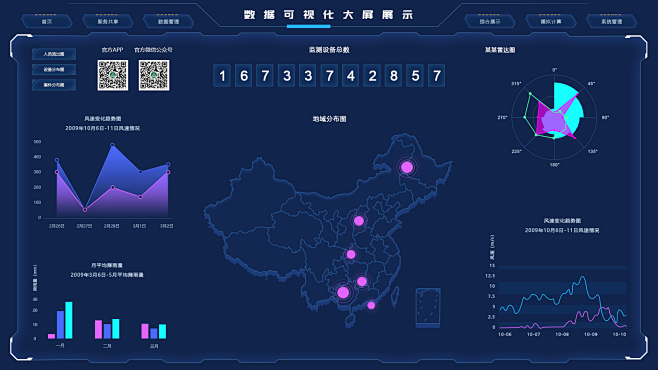Open the 系统管理 tab
The image size is (658, 370).
click(x=611, y=21)
